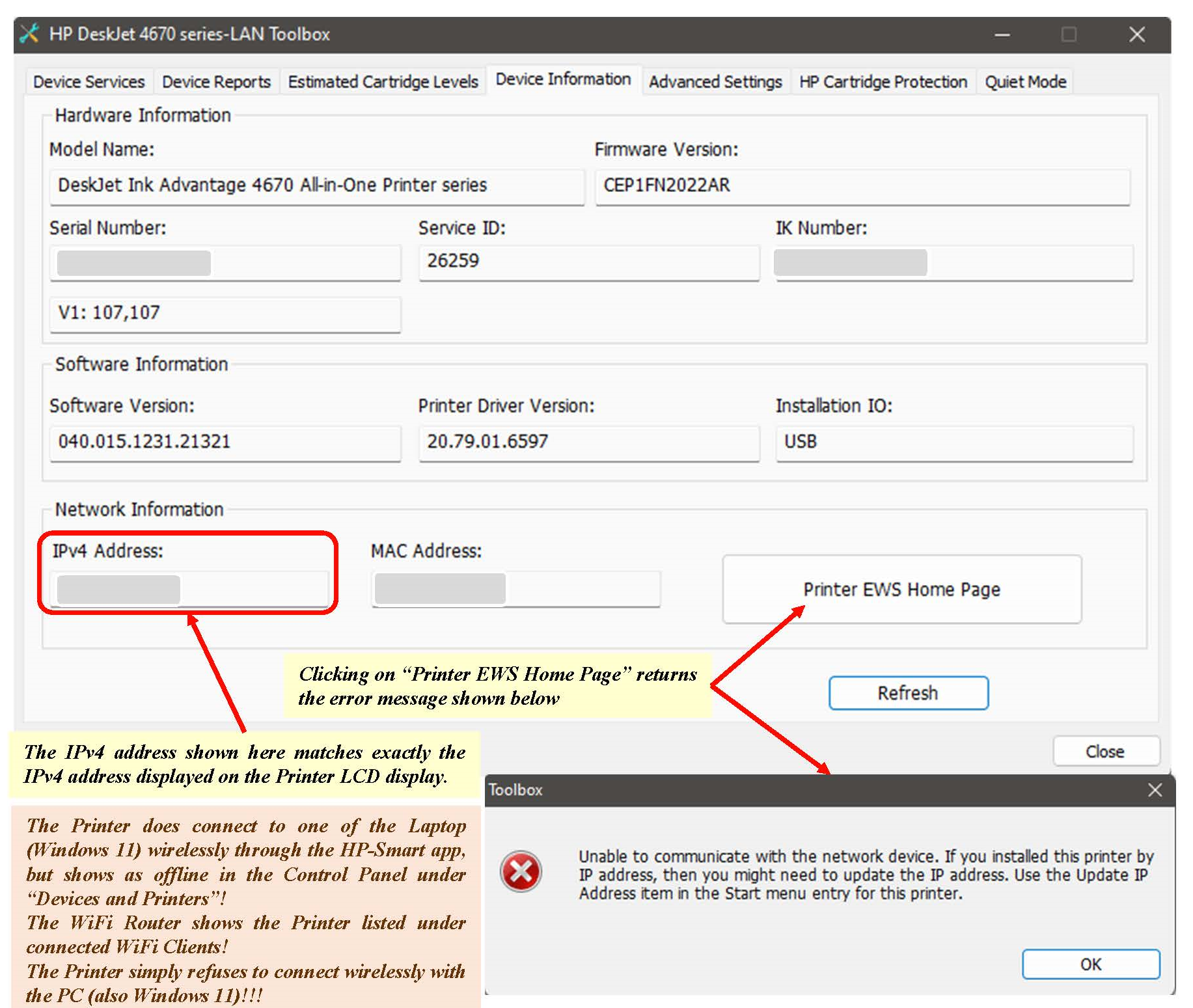Viewport: 1193px width, 1008px height.
Task: Close the HP DeskJet Toolbox window
Action: click(x=1137, y=34)
